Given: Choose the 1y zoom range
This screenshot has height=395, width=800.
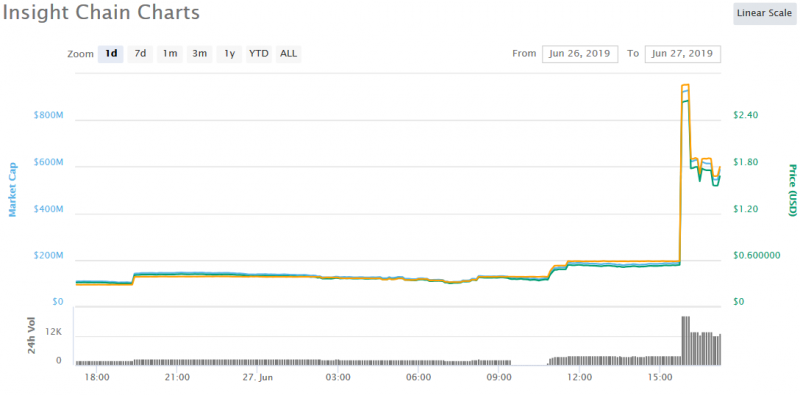Looking at the screenshot, I should (x=229, y=54).
